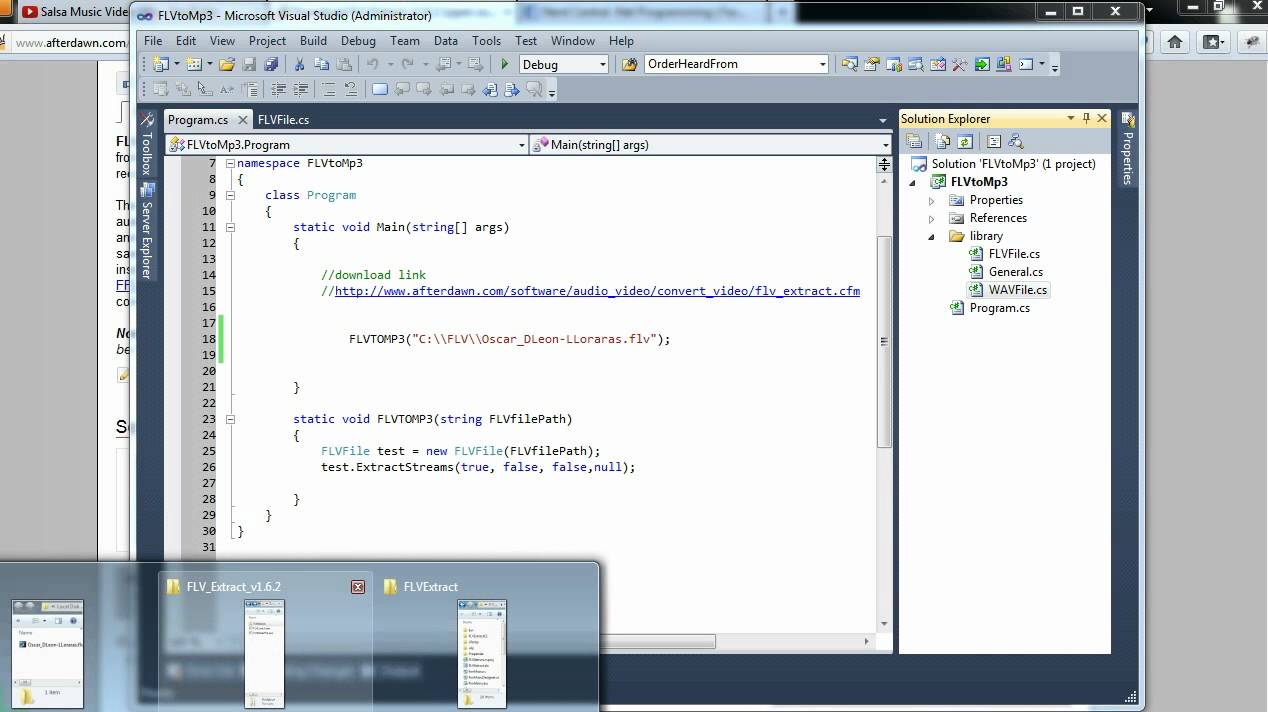Screen dimensions: 1268x712
Task: Open the Build menu
Action: pos(313,41)
